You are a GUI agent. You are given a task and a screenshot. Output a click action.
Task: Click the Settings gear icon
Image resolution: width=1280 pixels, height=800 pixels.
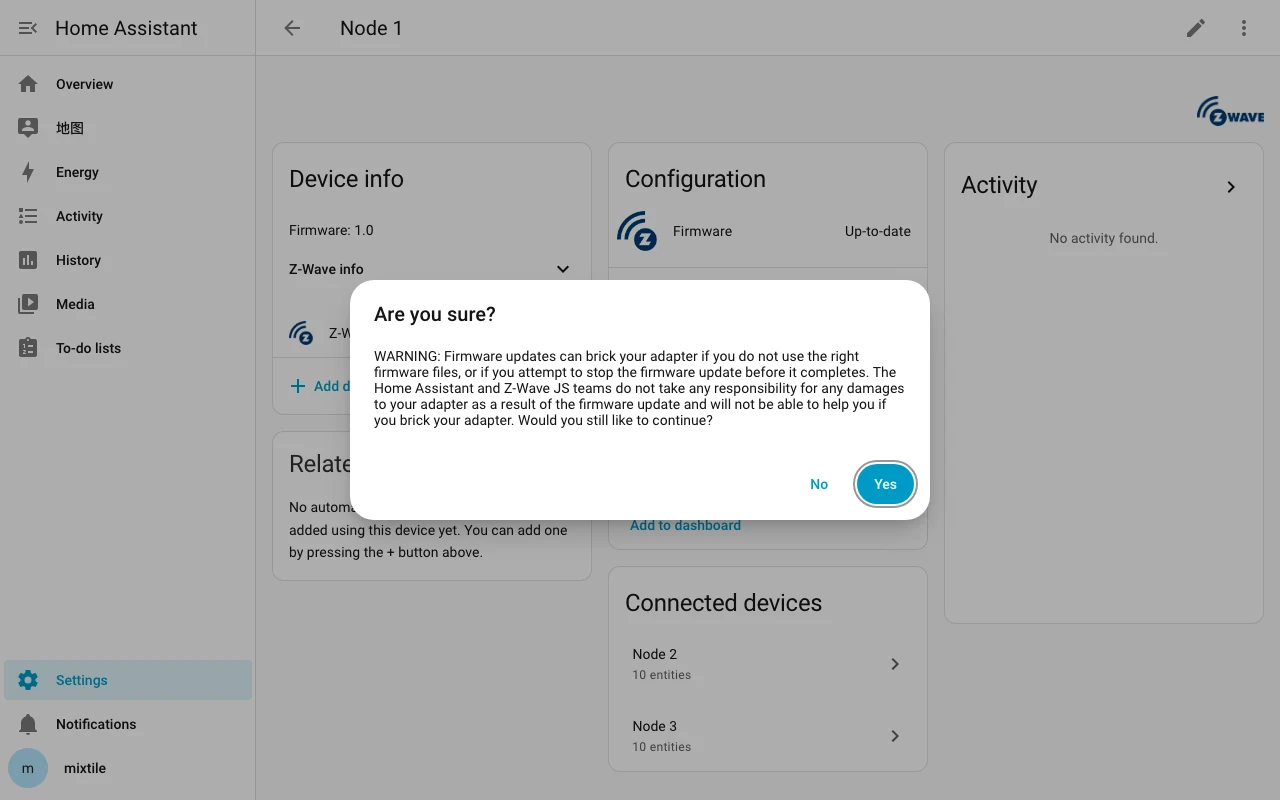point(28,680)
